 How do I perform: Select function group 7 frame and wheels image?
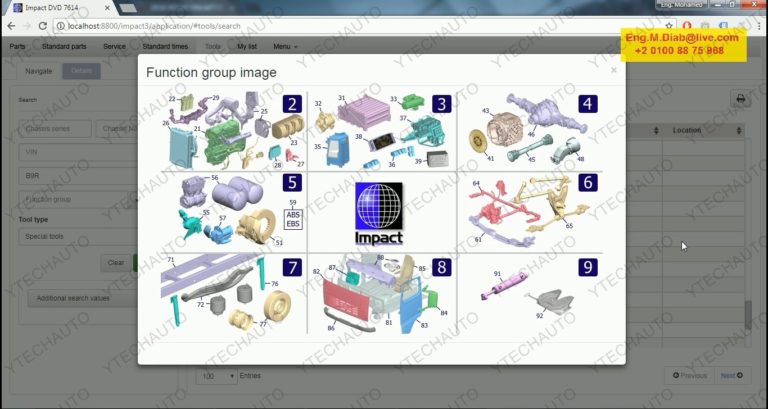[x=232, y=293]
